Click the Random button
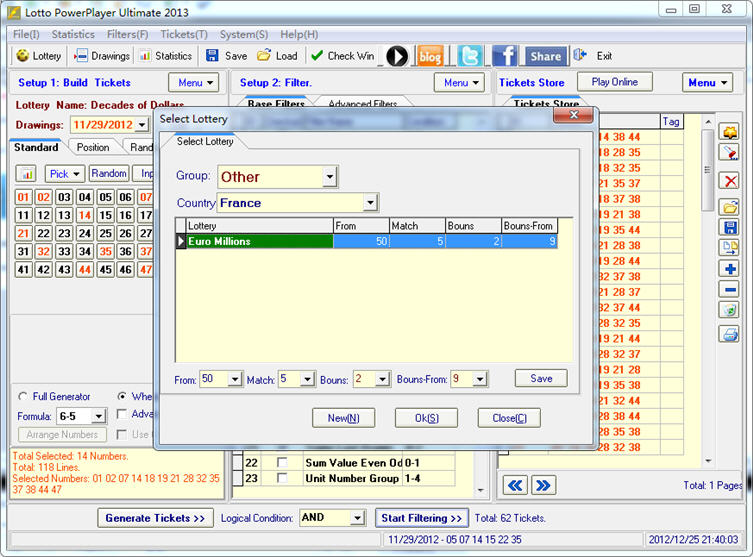Viewport: 753px width, 557px height. tap(109, 173)
